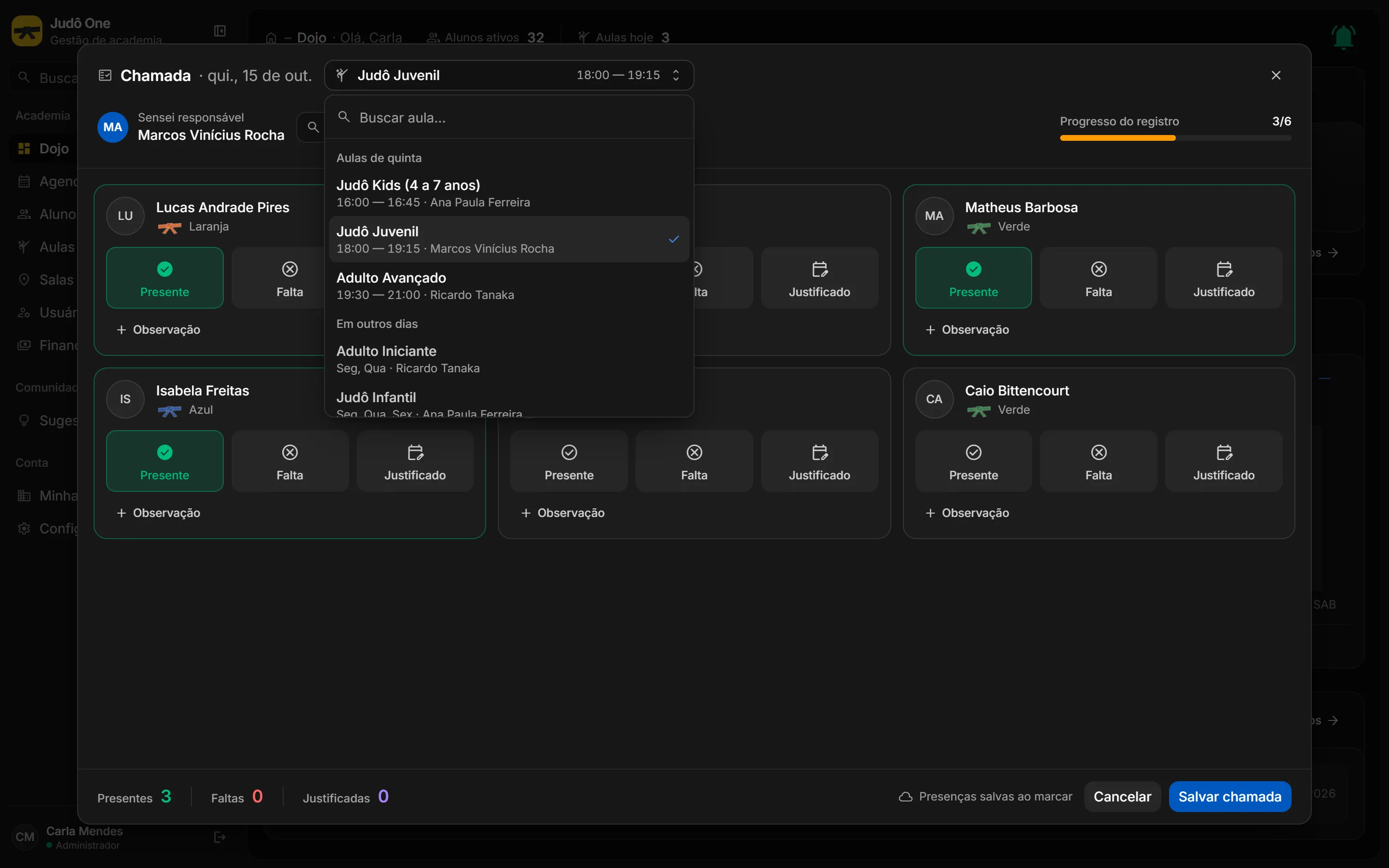Select Adulto Avançado class option
The height and width of the screenshot is (868, 1389).
[509, 286]
